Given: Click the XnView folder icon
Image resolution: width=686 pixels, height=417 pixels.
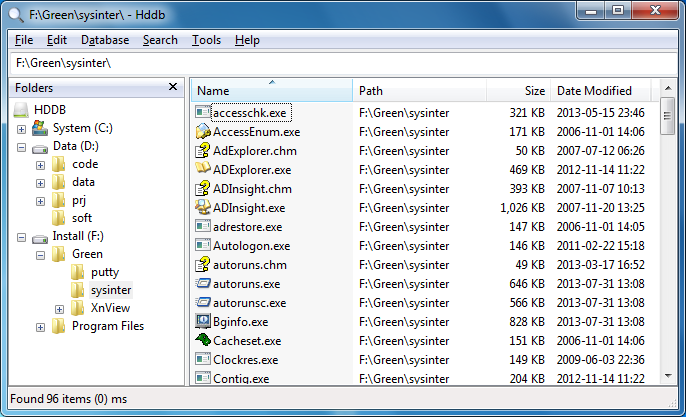Looking at the screenshot, I should point(77,308).
